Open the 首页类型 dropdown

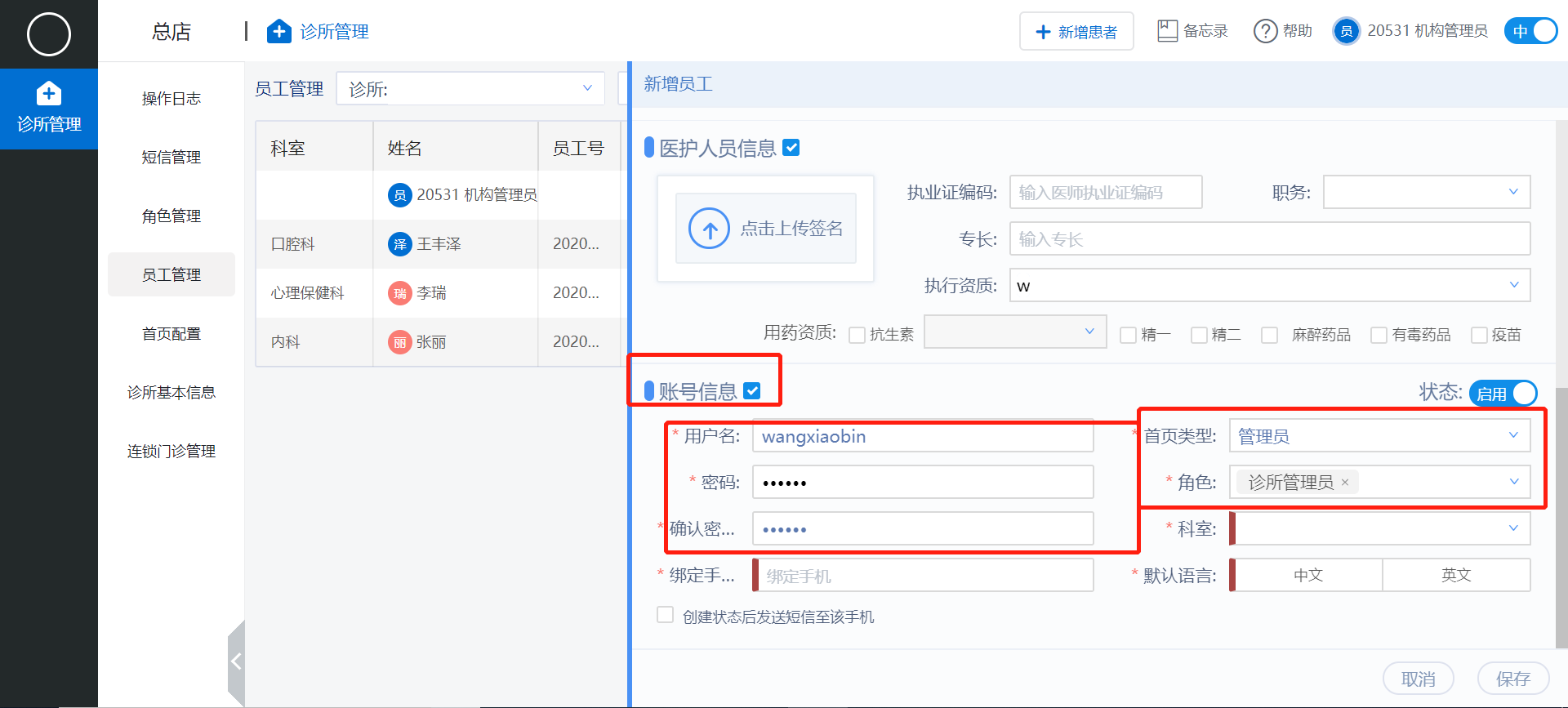[x=1379, y=435]
